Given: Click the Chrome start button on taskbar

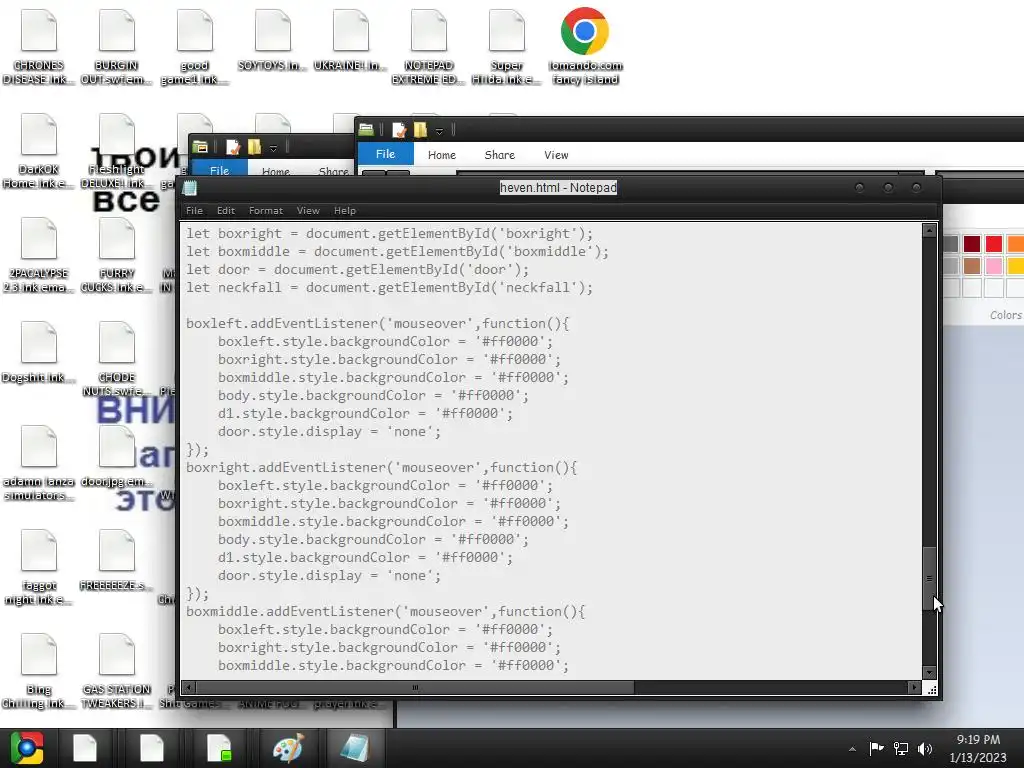Looking at the screenshot, I should (x=27, y=748).
